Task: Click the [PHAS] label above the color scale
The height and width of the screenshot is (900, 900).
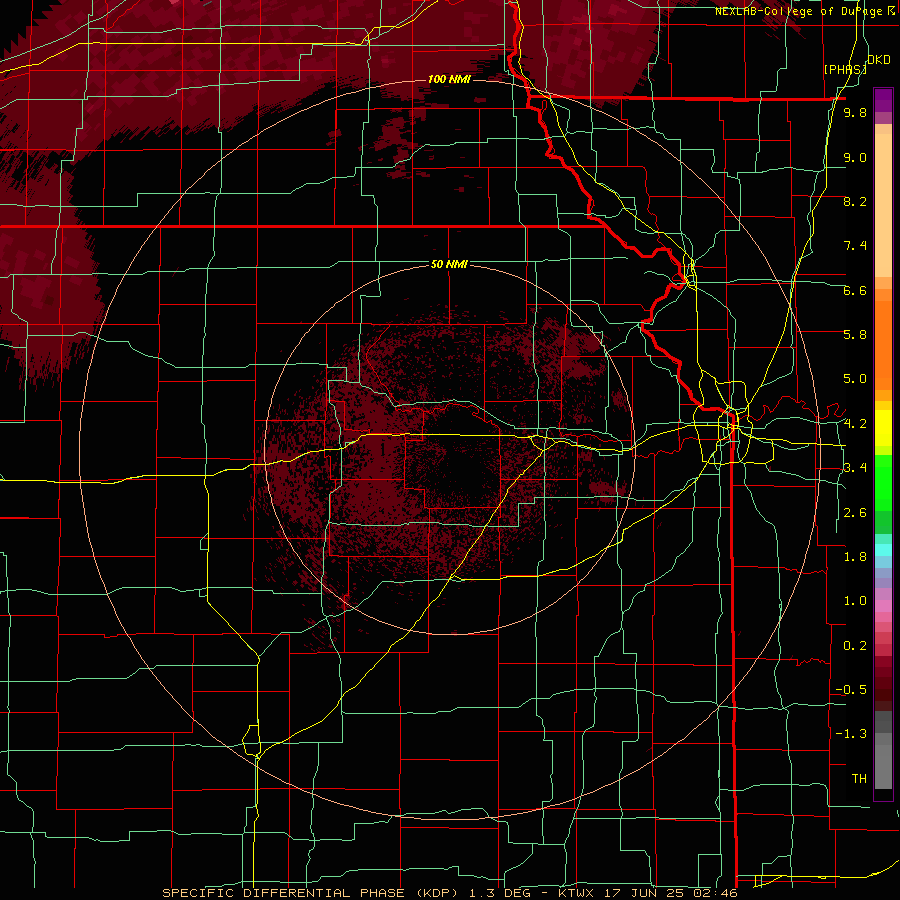Action: (845, 69)
